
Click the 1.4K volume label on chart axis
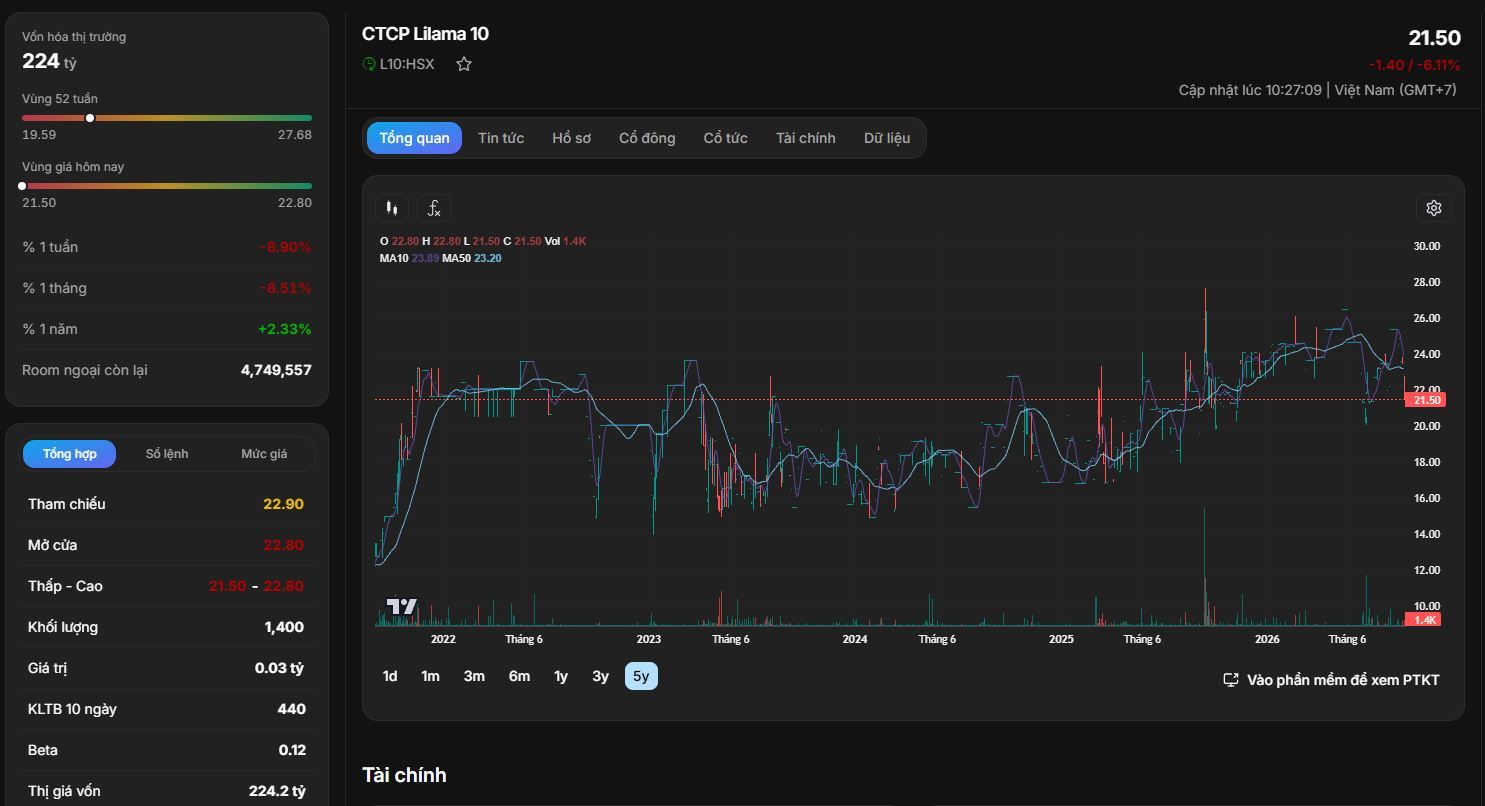click(1425, 620)
